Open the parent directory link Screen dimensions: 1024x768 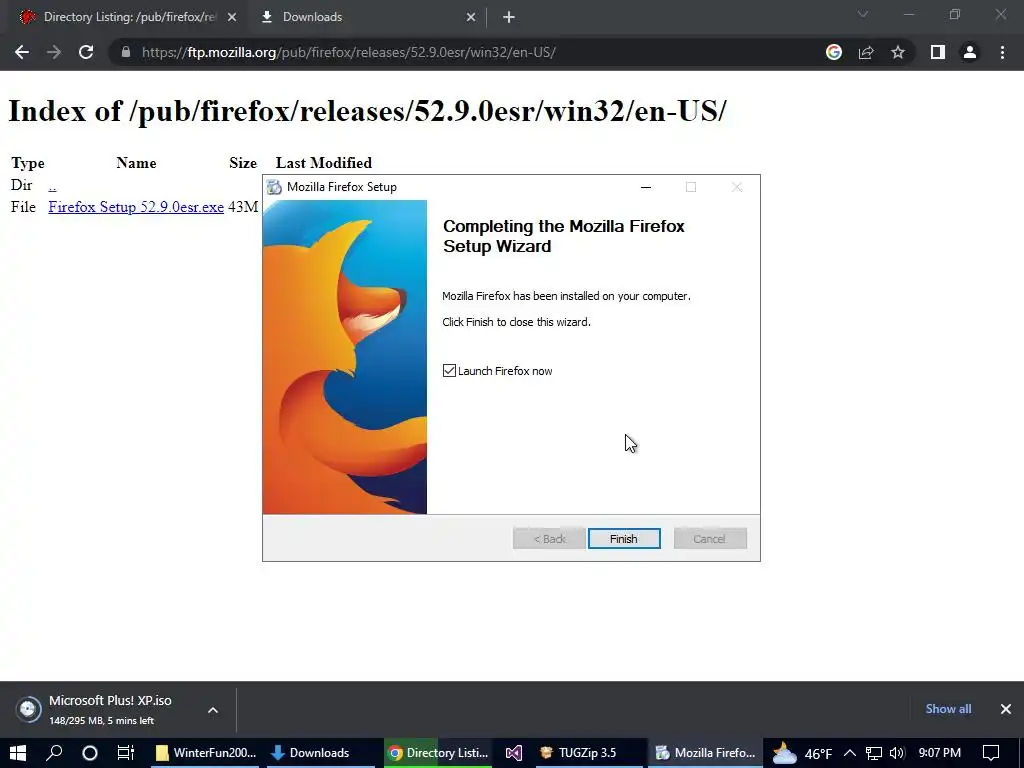click(52, 185)
